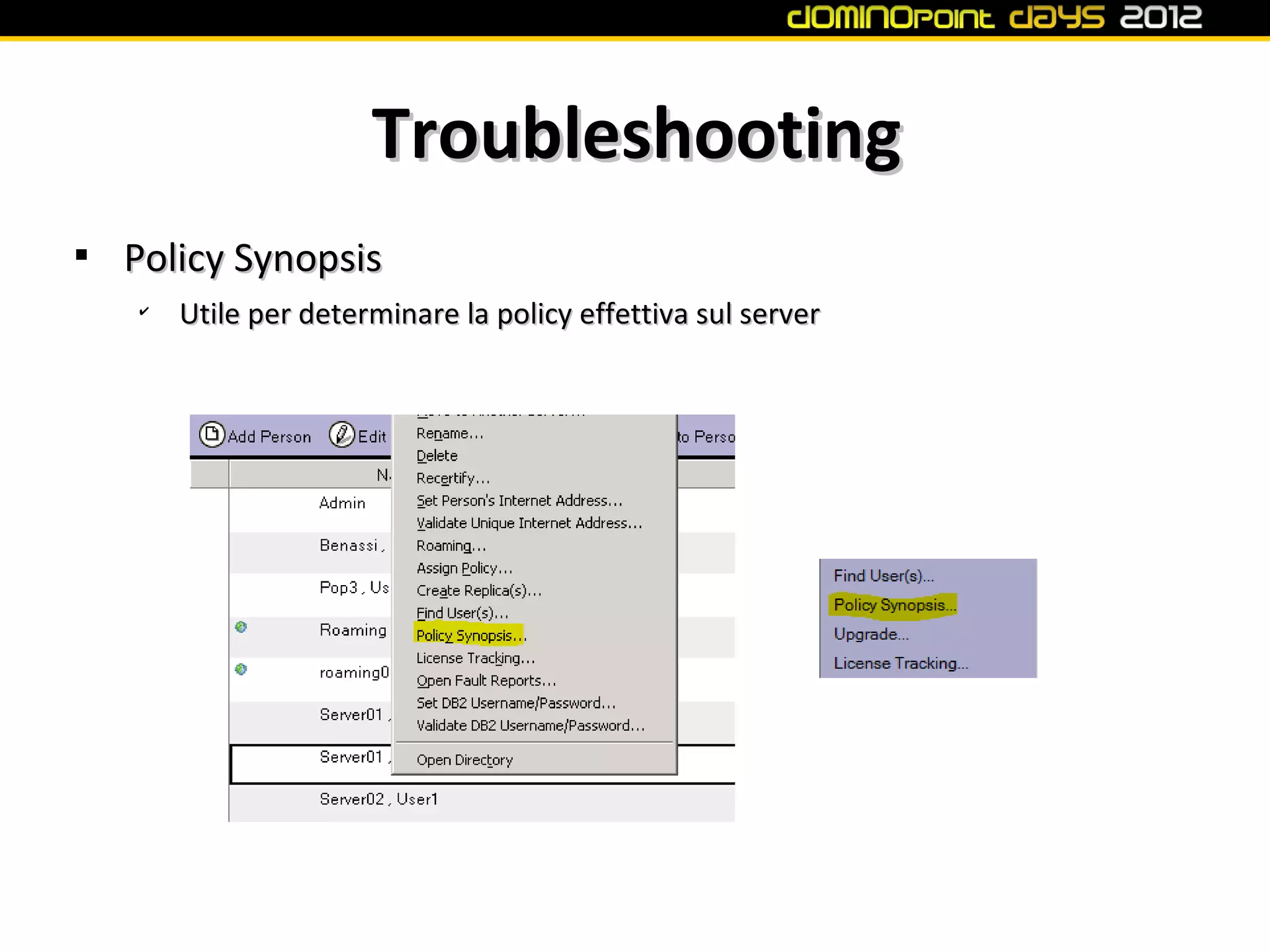Click the highlighted Server01 row with border
This screenshot has width=1270, height=952.
(x=311, y=764)
